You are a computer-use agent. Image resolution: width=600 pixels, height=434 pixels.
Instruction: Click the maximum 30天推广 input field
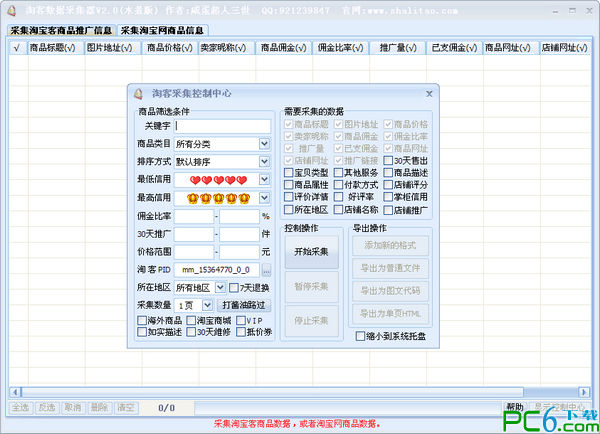pos(240,234)
